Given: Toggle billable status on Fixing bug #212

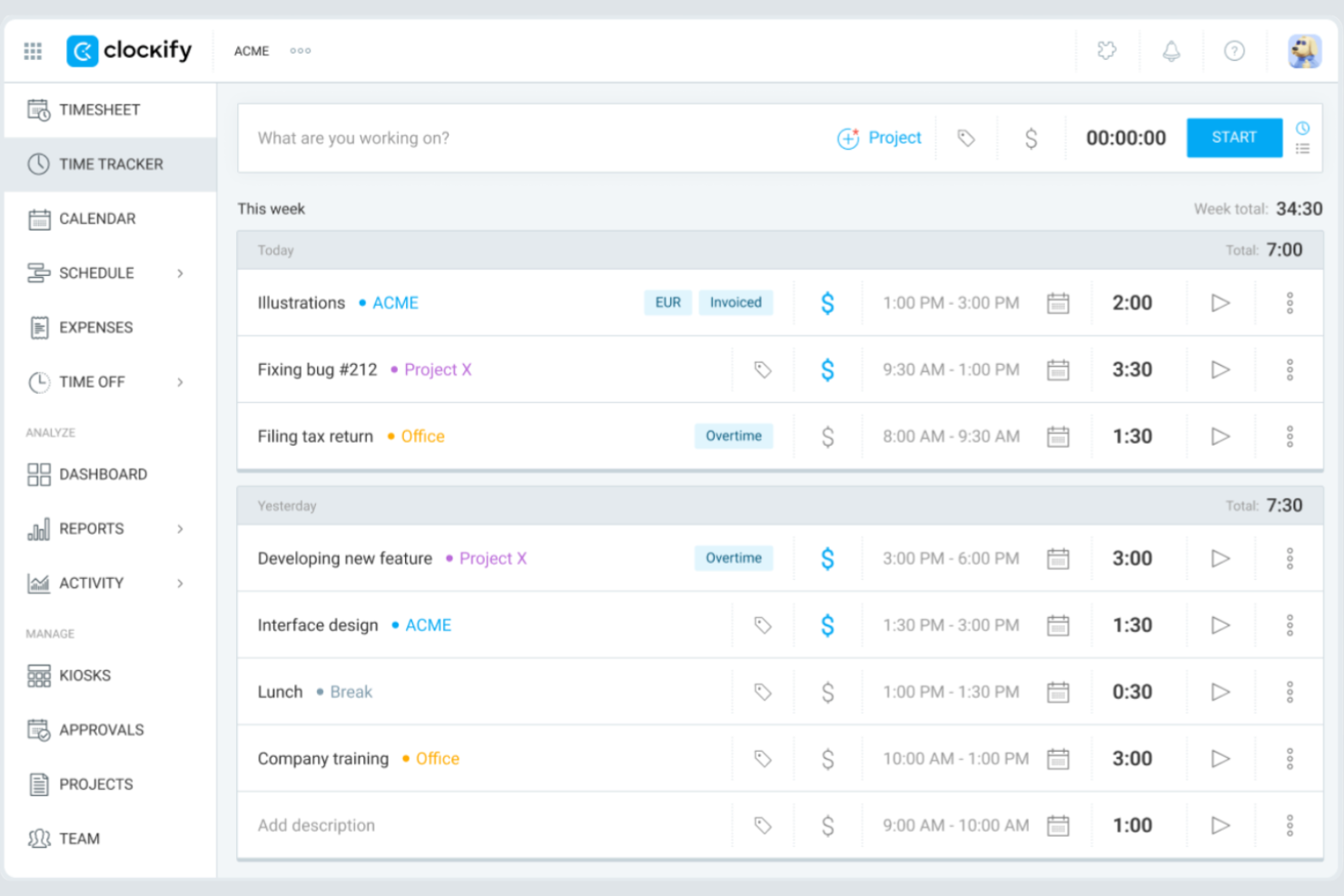Looking at the screenshot, I should click(827, 369).
